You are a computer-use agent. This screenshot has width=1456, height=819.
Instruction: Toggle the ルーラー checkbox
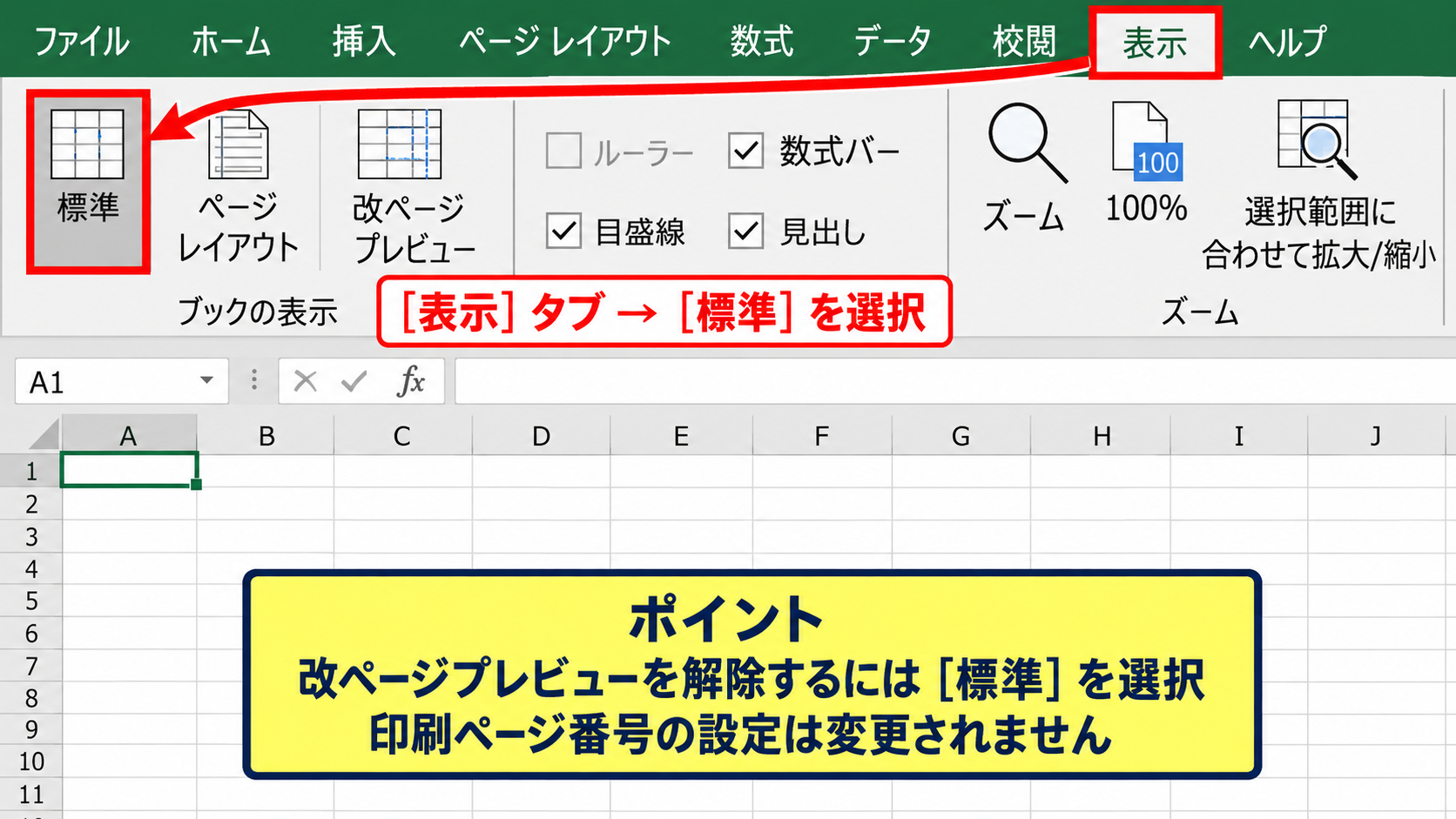click(563, 151)
